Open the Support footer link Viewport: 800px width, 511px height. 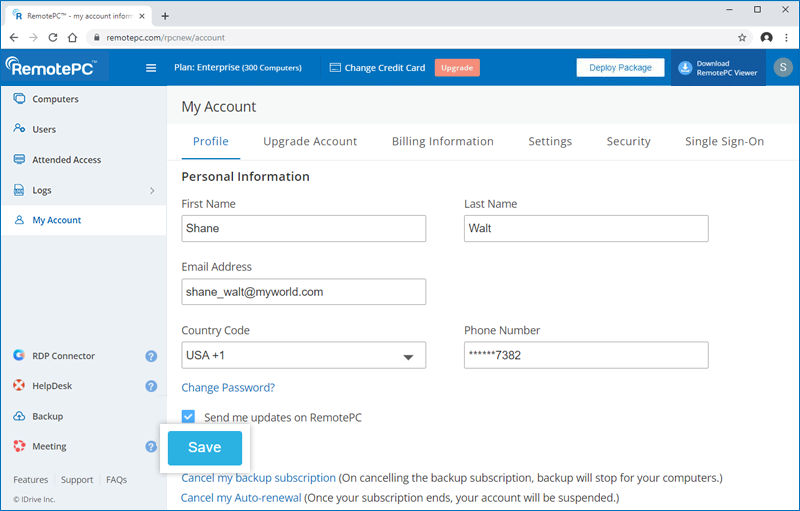(77, 480)
